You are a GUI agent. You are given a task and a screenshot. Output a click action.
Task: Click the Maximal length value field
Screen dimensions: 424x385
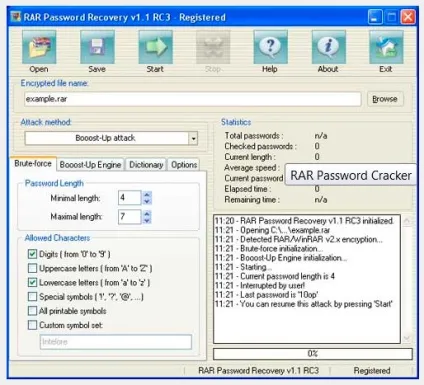tap(130, 217)
